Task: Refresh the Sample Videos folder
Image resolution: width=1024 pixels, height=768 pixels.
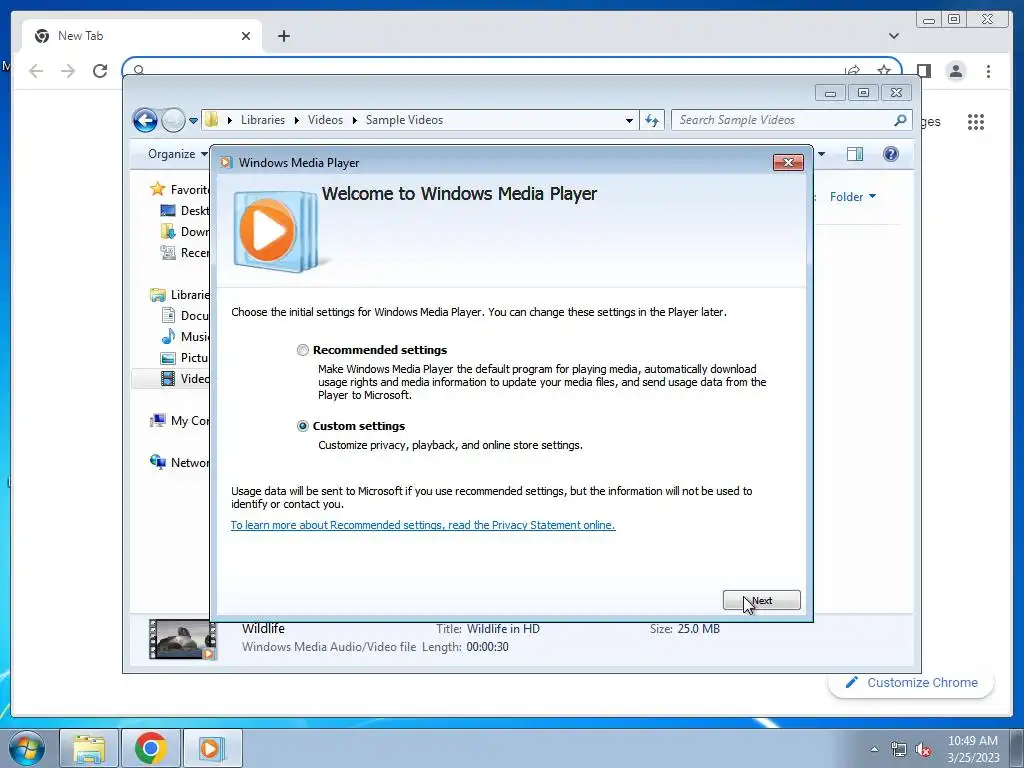Action: pos(652,120)
